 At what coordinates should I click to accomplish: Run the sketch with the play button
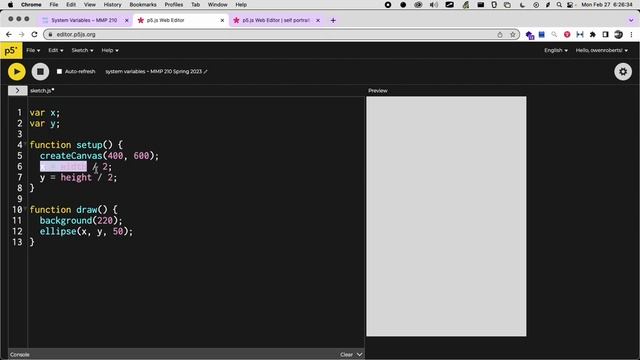(17, 72)
